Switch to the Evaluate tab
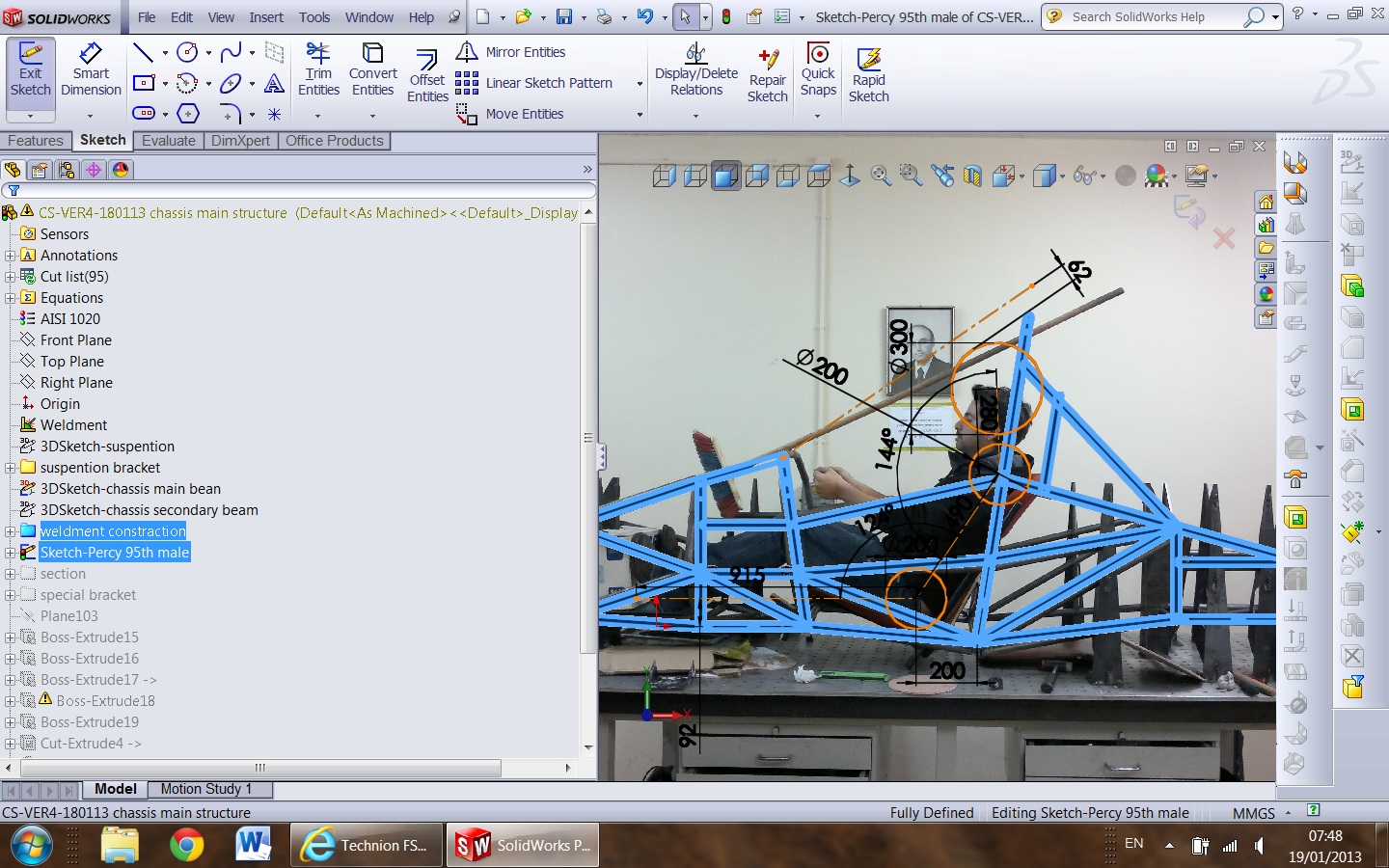This screenshot has width=1389, height=868. click(169, 141)
